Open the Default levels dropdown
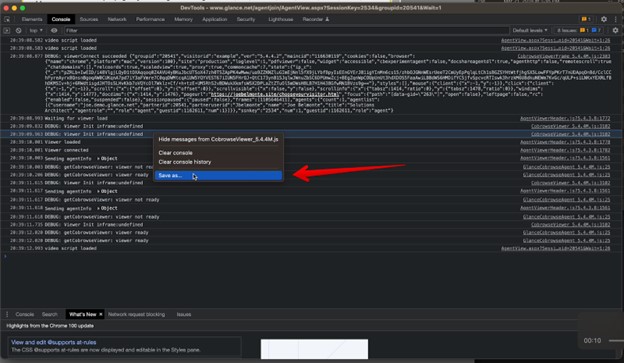 [x=530, y=30]
